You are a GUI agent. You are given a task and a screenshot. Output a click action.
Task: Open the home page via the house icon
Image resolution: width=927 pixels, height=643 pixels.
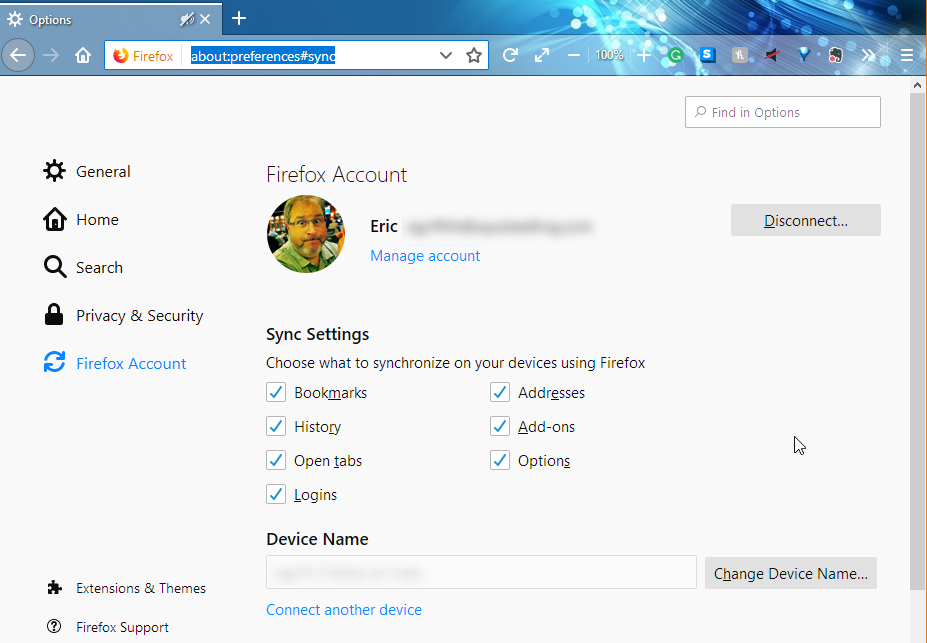click(x=83, y=56)
